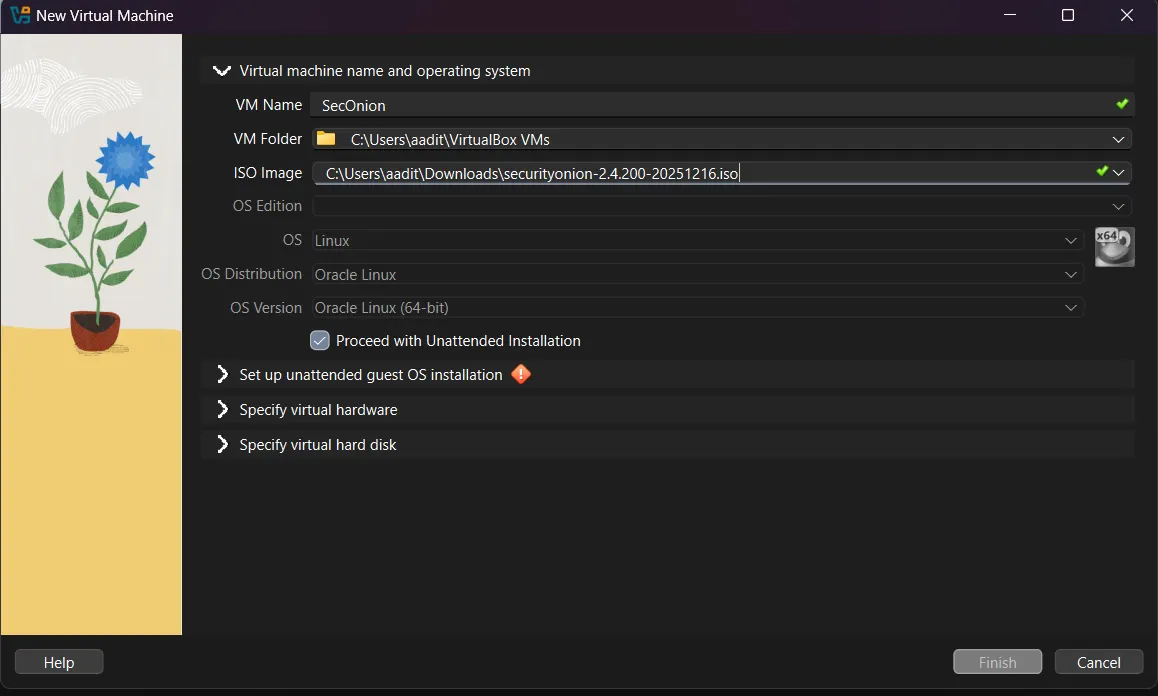Toggle Proceed with Unattended Installation checkbox
Image resolution: width=1158 pixels, height=696 pixels.
[x=319, y=341]
